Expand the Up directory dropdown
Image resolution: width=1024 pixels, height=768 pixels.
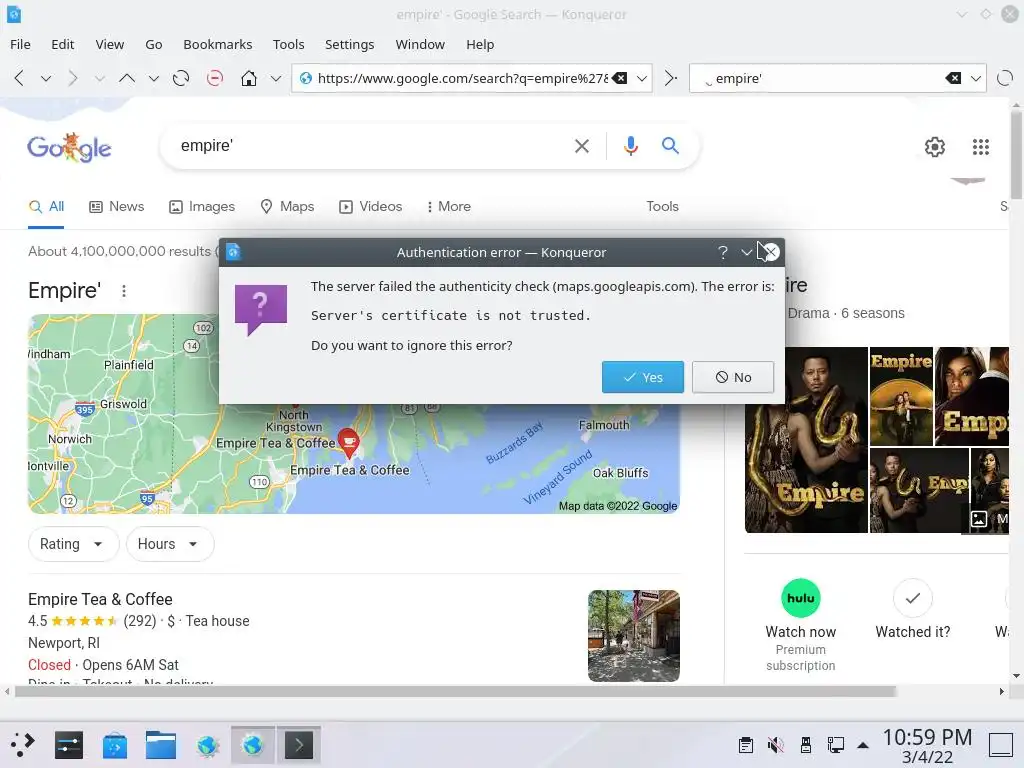[153, 79]
